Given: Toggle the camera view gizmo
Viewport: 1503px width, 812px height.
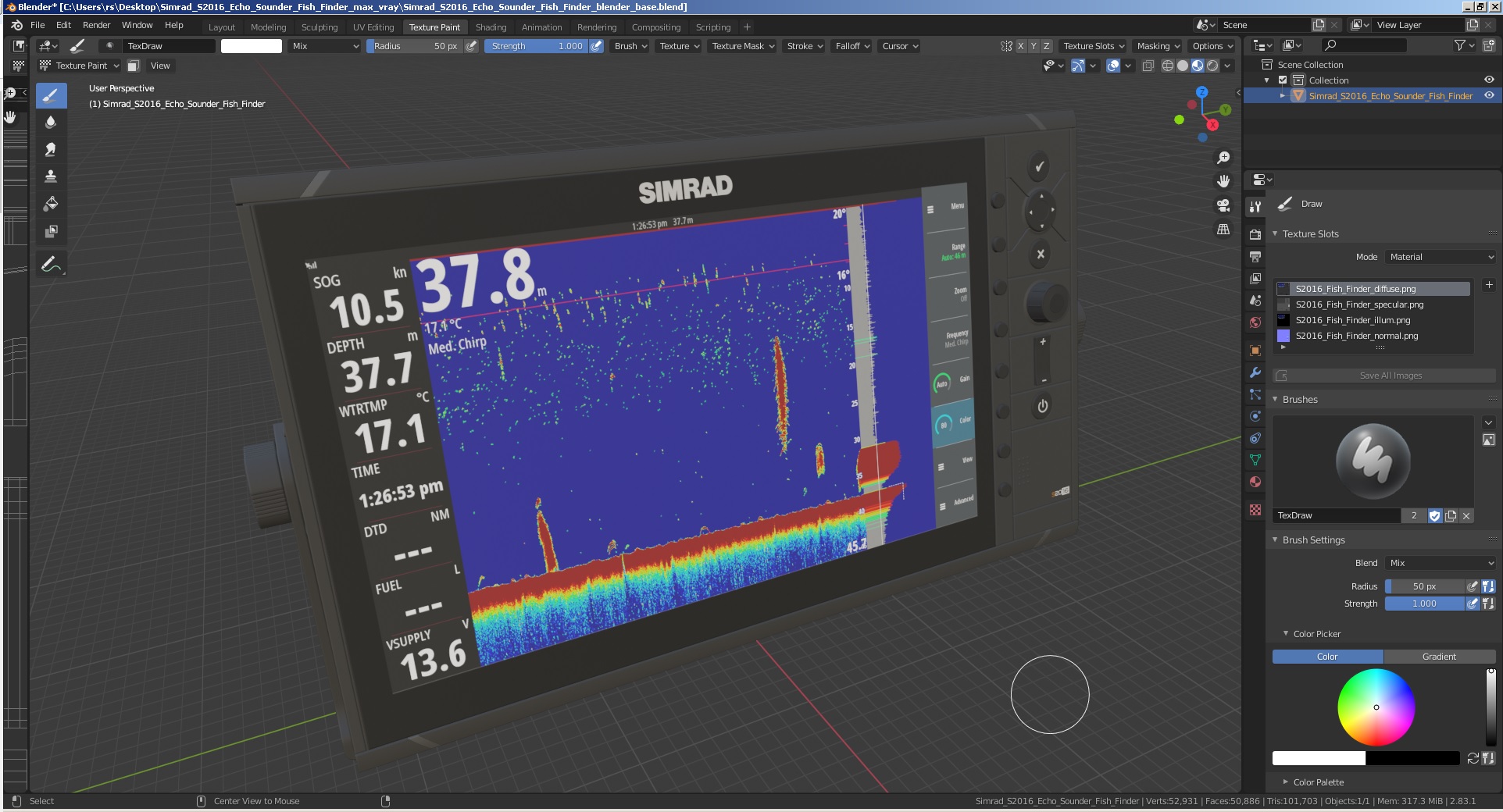Looking at the screenshot, I should pyautogui.click(x=1223, y=205).
